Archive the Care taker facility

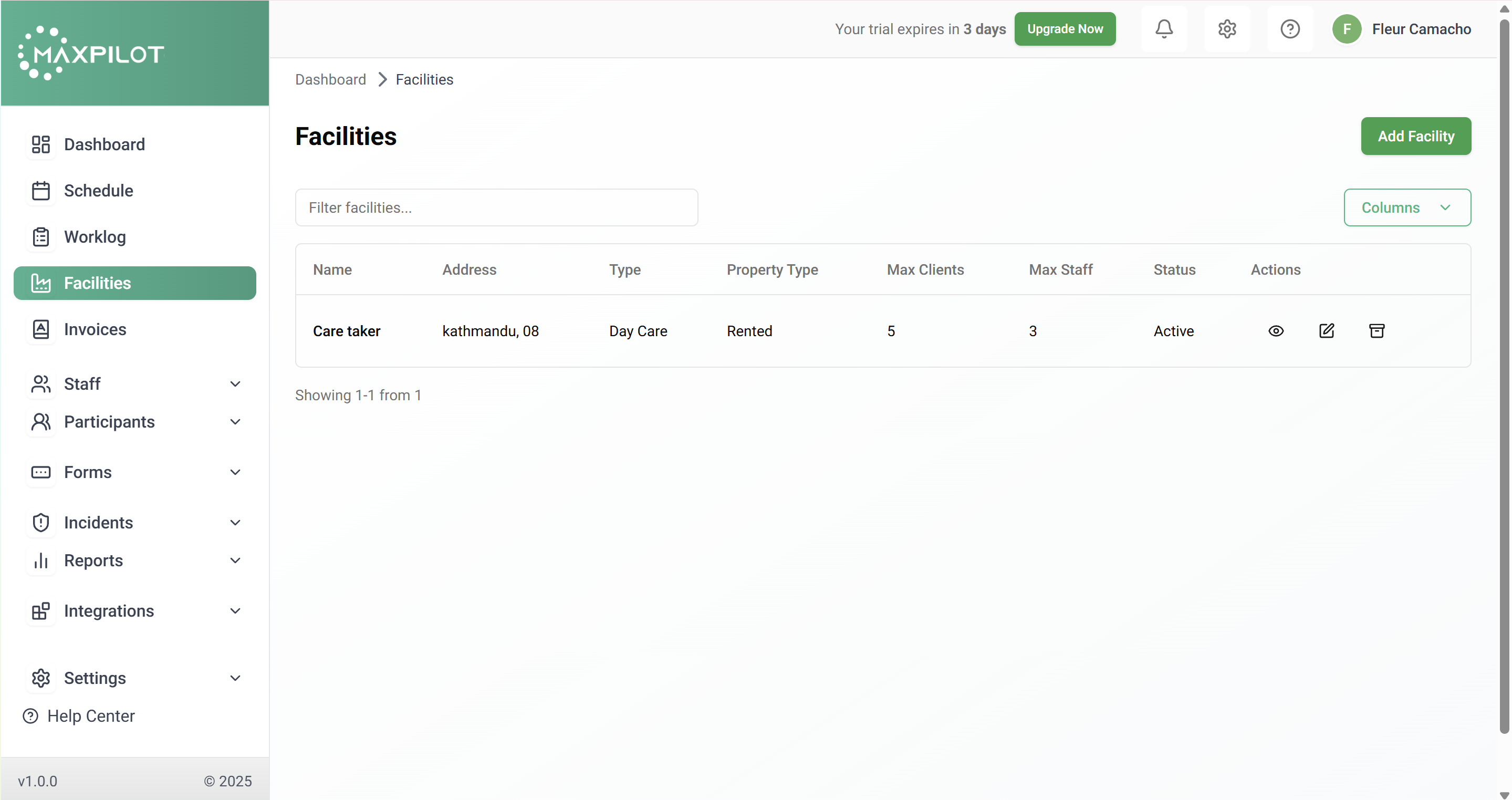click(x=1377, y=331)
